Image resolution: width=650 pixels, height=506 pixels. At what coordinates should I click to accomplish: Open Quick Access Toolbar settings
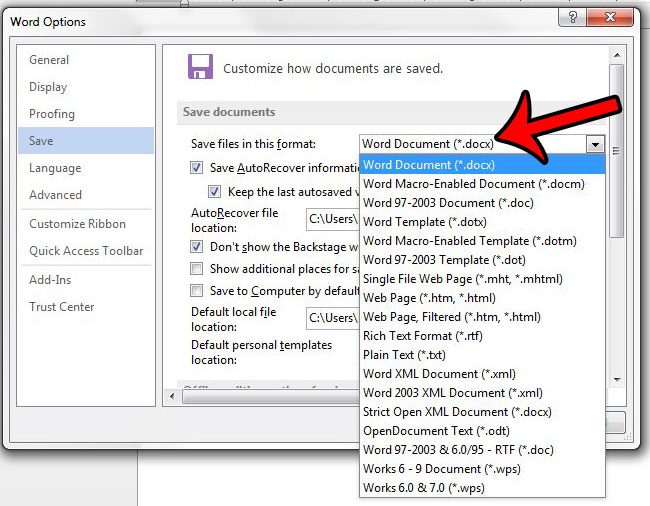pyautogui.click(x=86, y=251)
